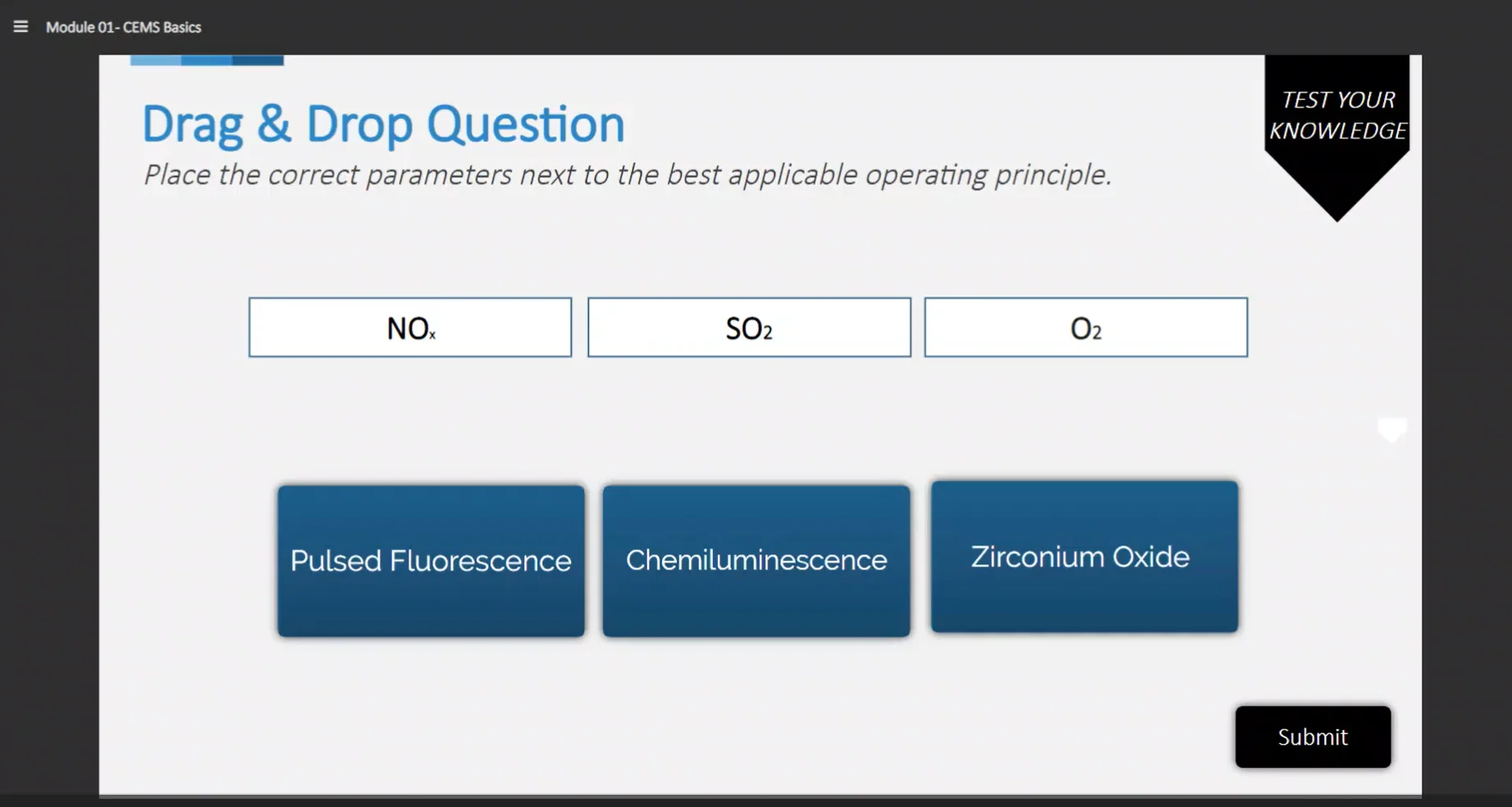Click the SO2 drop target box

(749, 327)
